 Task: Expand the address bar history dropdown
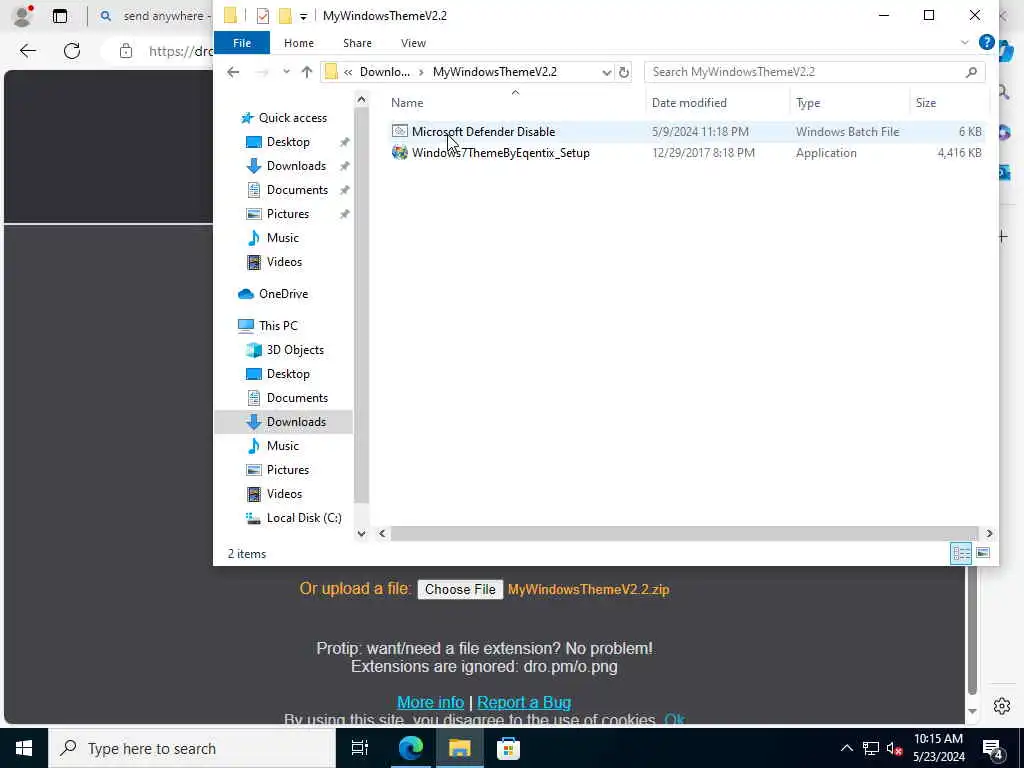click(x=606, y=72)
